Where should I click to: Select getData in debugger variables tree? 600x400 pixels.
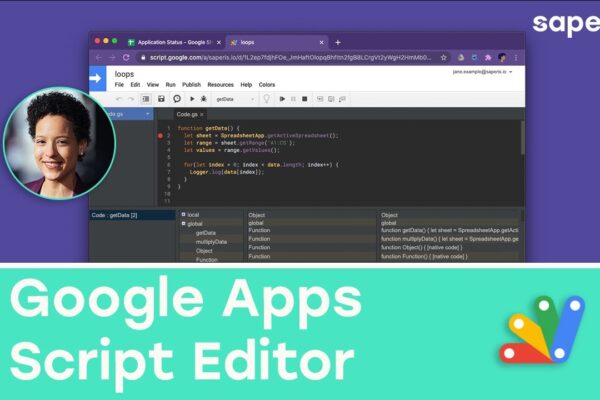pos(205,233)
